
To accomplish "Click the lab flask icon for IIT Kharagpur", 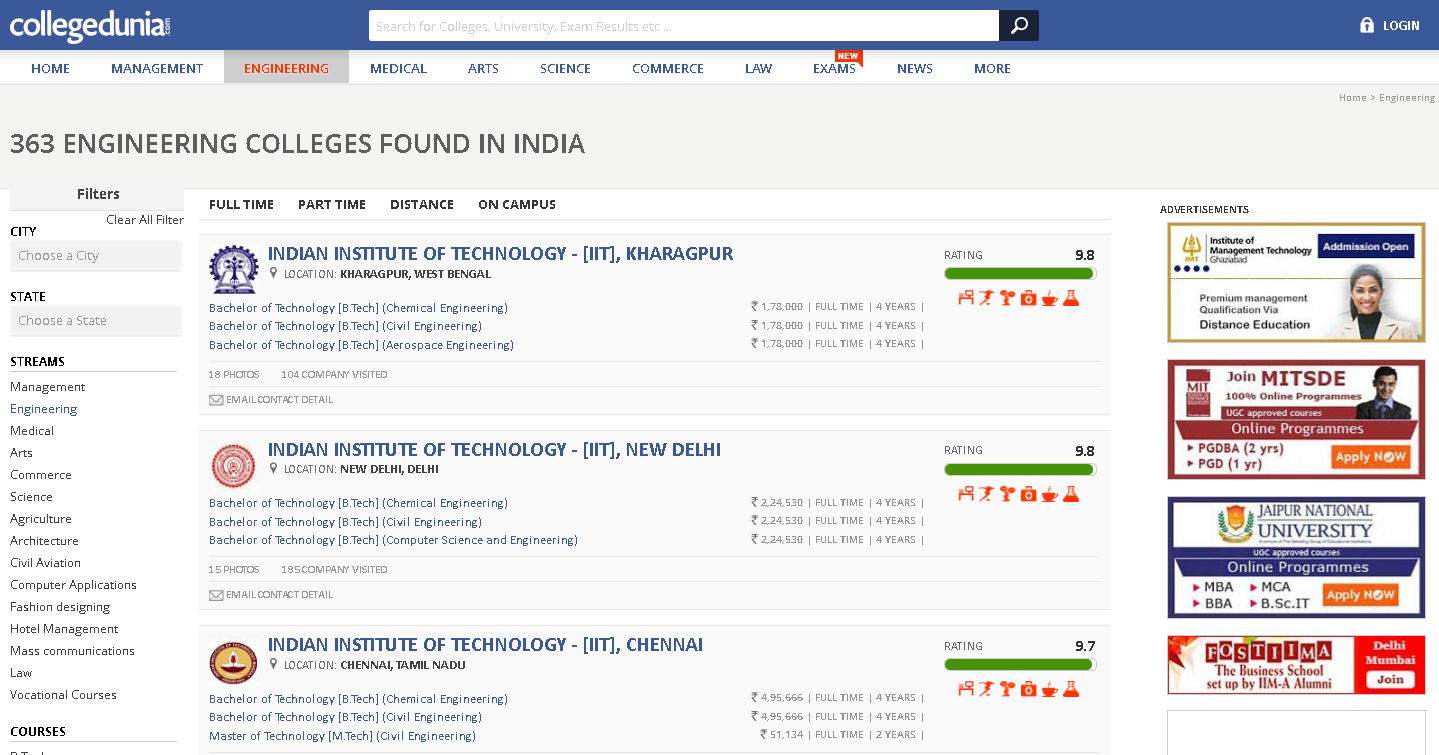I will (1071, 298).
